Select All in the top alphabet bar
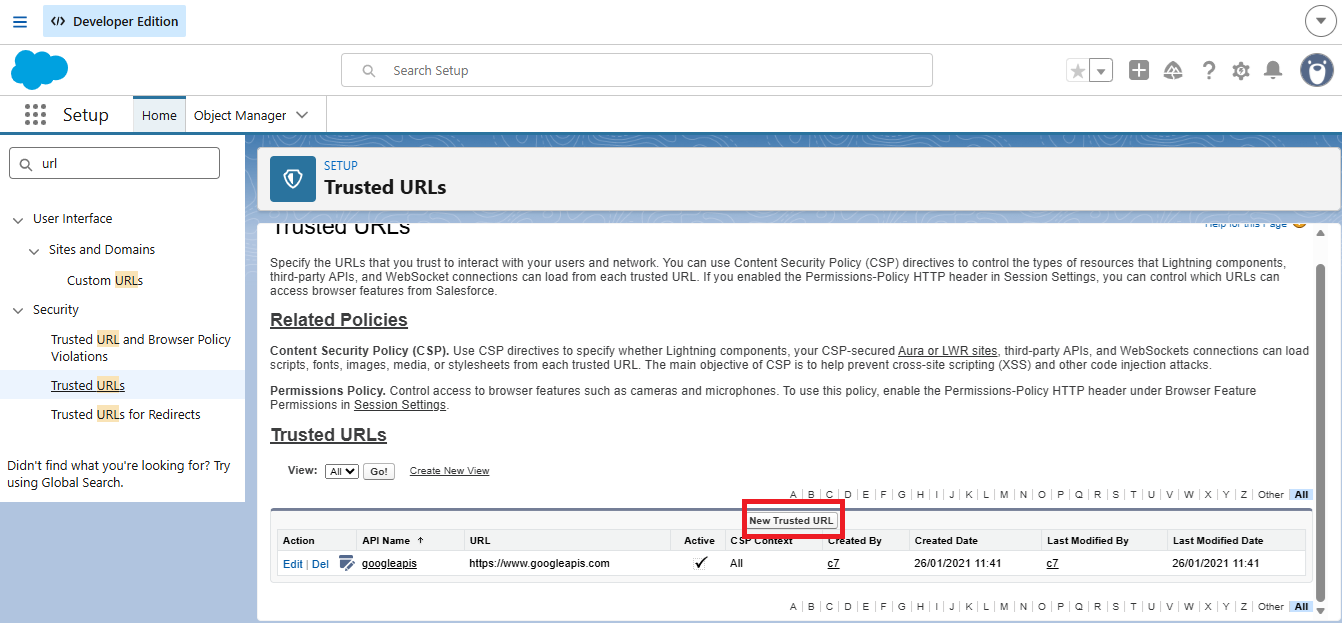The width and height of the screenshot is (1342, 623). coord(1301,495)
